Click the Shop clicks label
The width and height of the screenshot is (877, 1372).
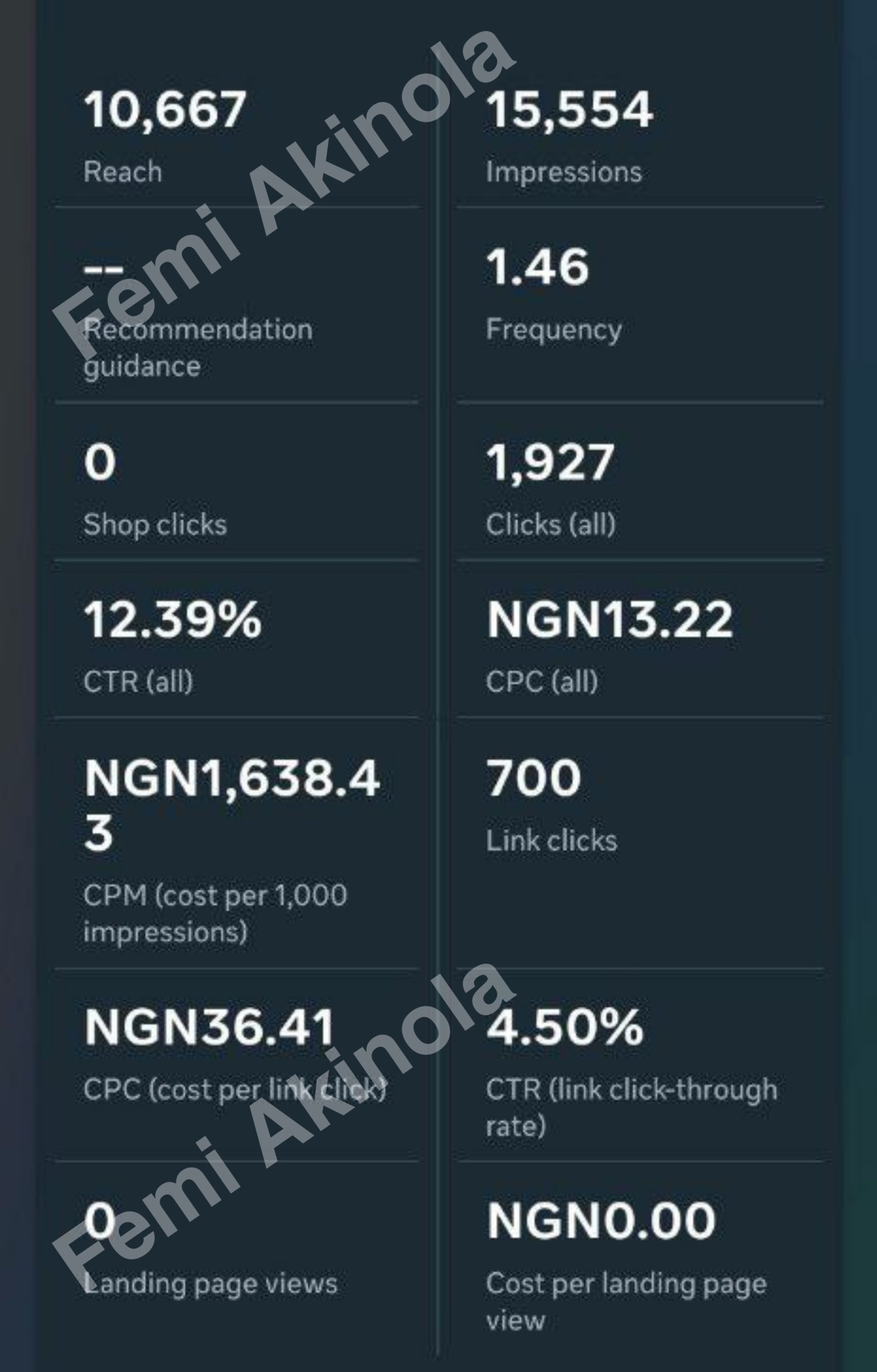click(155, 524)
